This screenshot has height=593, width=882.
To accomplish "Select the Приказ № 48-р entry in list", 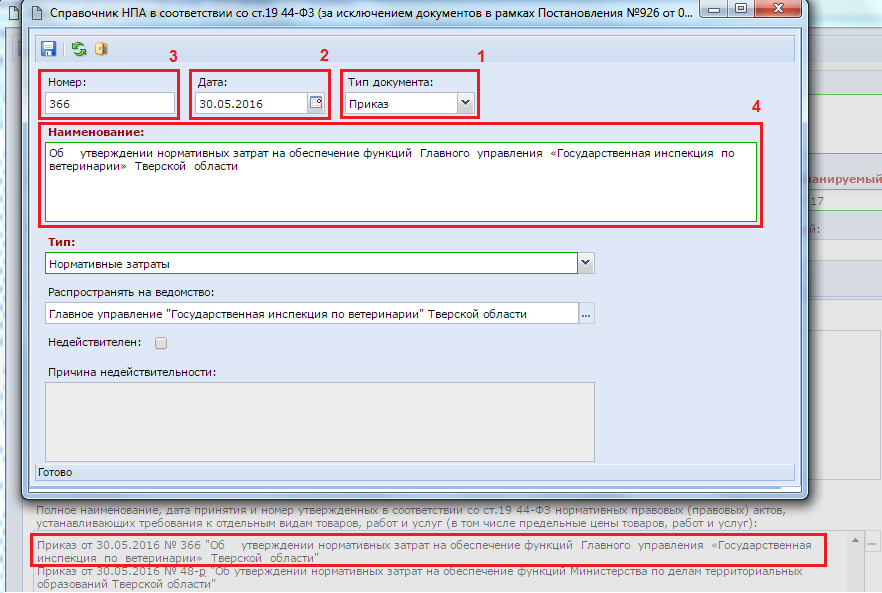I will coord(420,577).
